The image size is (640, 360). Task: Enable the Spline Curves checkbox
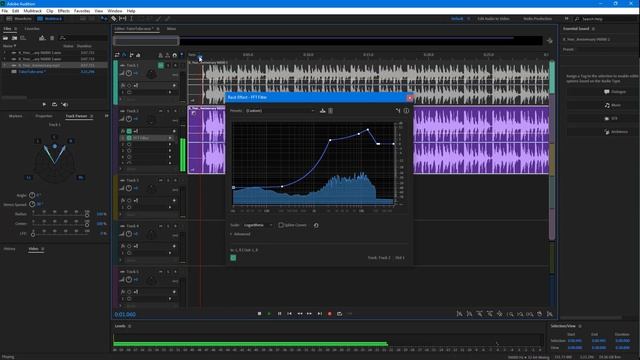(281, 225)
